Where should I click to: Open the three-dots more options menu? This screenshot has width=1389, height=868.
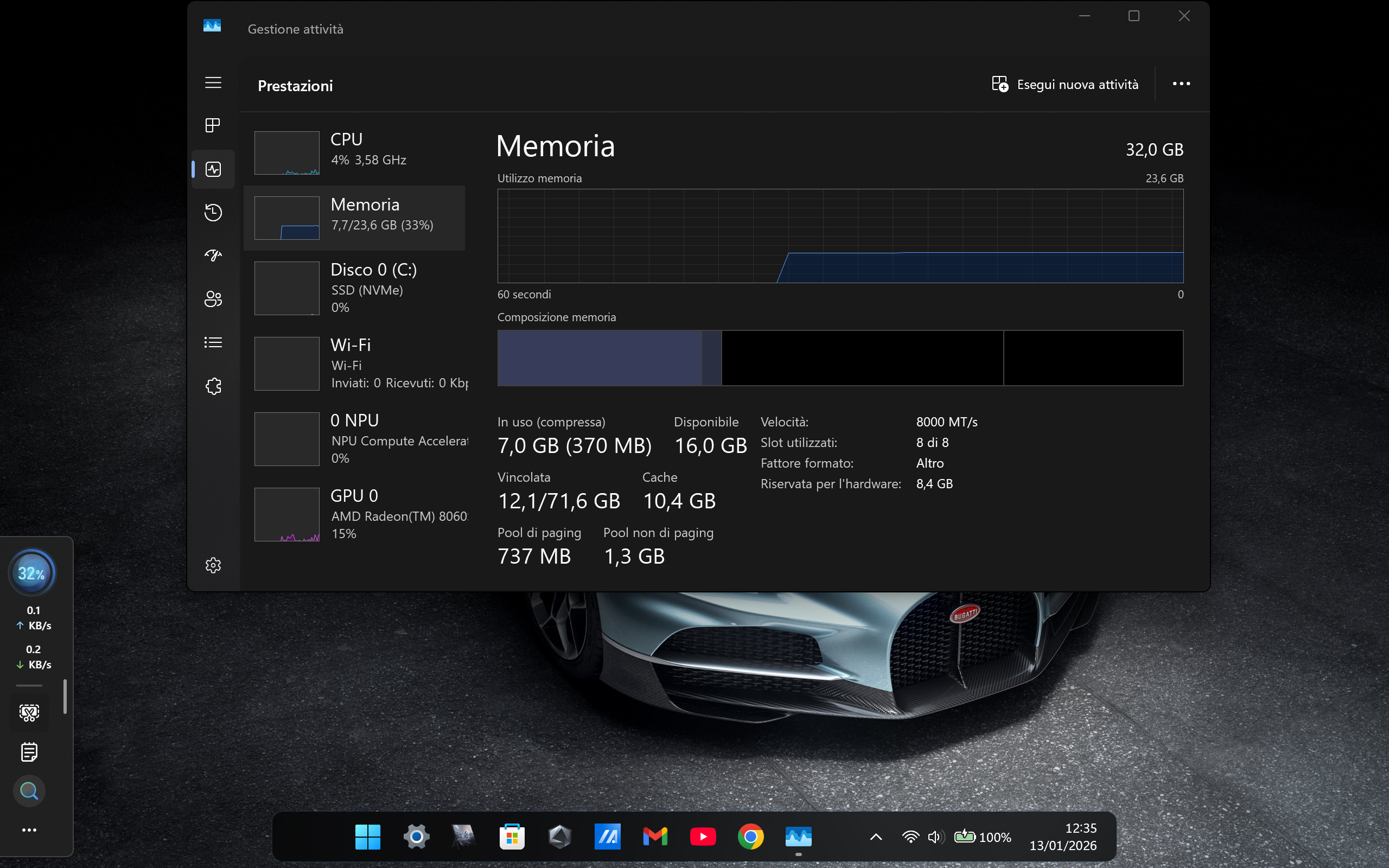tap(1181, 84)
